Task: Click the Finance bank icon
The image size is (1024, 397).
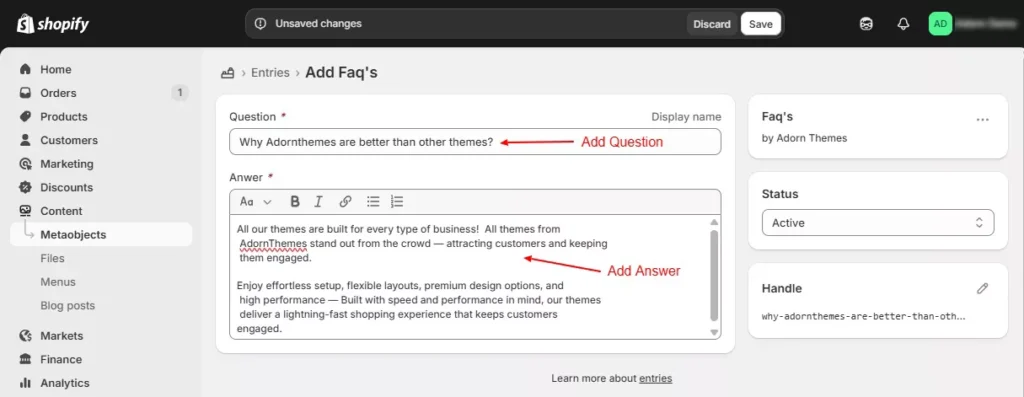Action: pos(25,359)
